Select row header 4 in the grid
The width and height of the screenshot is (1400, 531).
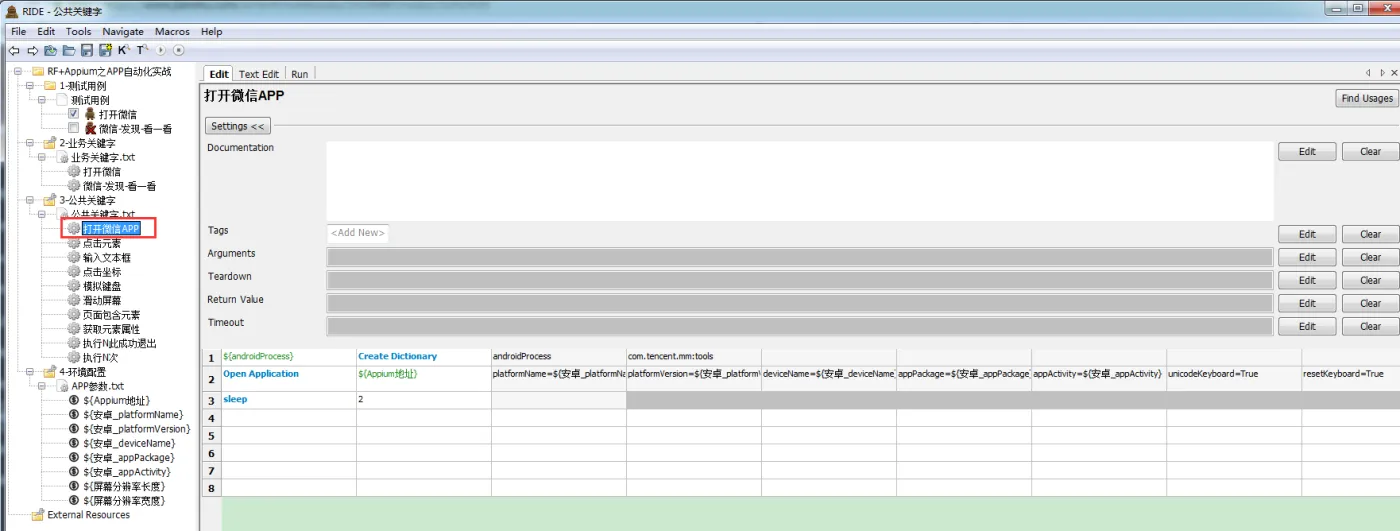(211, 418)
